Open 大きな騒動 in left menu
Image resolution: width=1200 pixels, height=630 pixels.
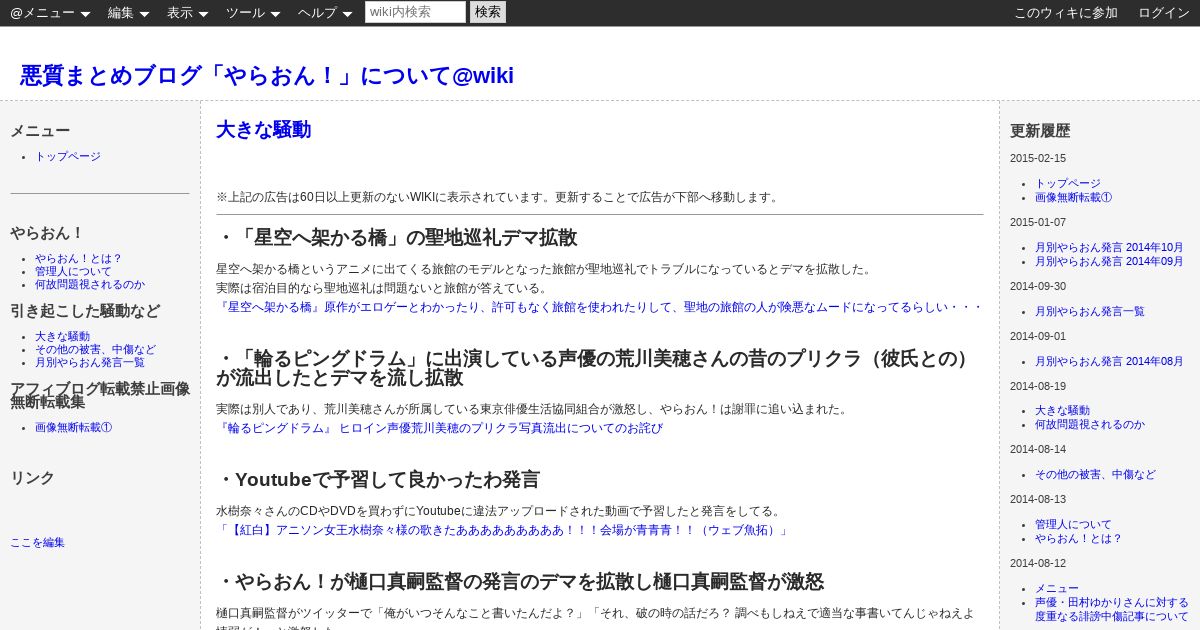tap(62, 337)
